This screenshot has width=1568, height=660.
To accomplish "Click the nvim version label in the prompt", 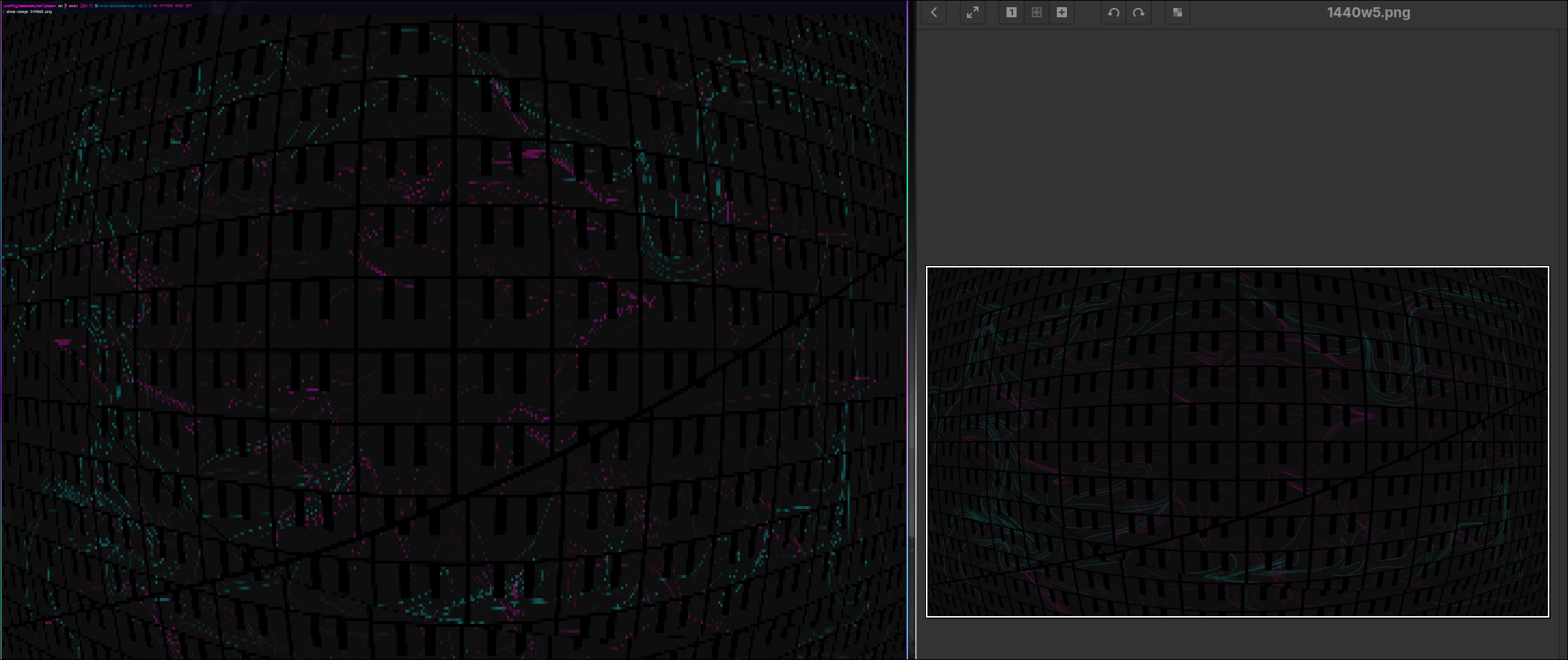I will click(x=124, y=6).
